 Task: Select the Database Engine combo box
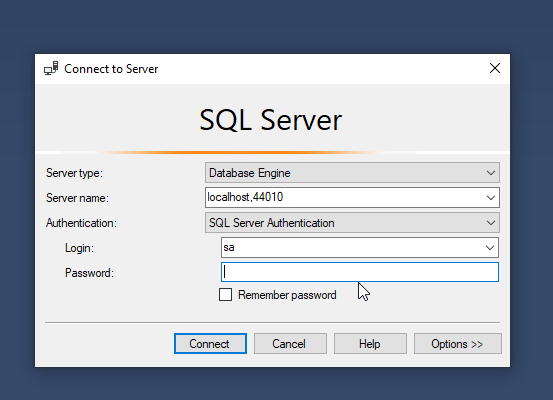click(352, 173)
